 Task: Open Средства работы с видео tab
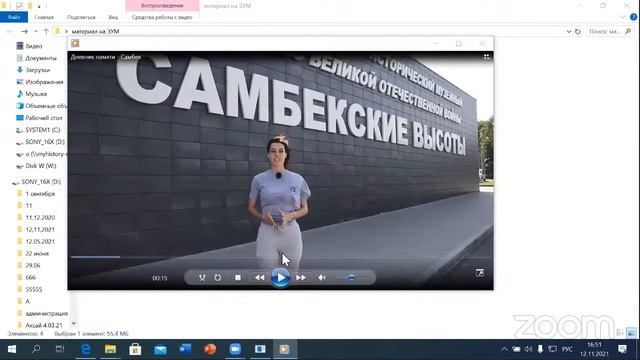tap(162, 17)
